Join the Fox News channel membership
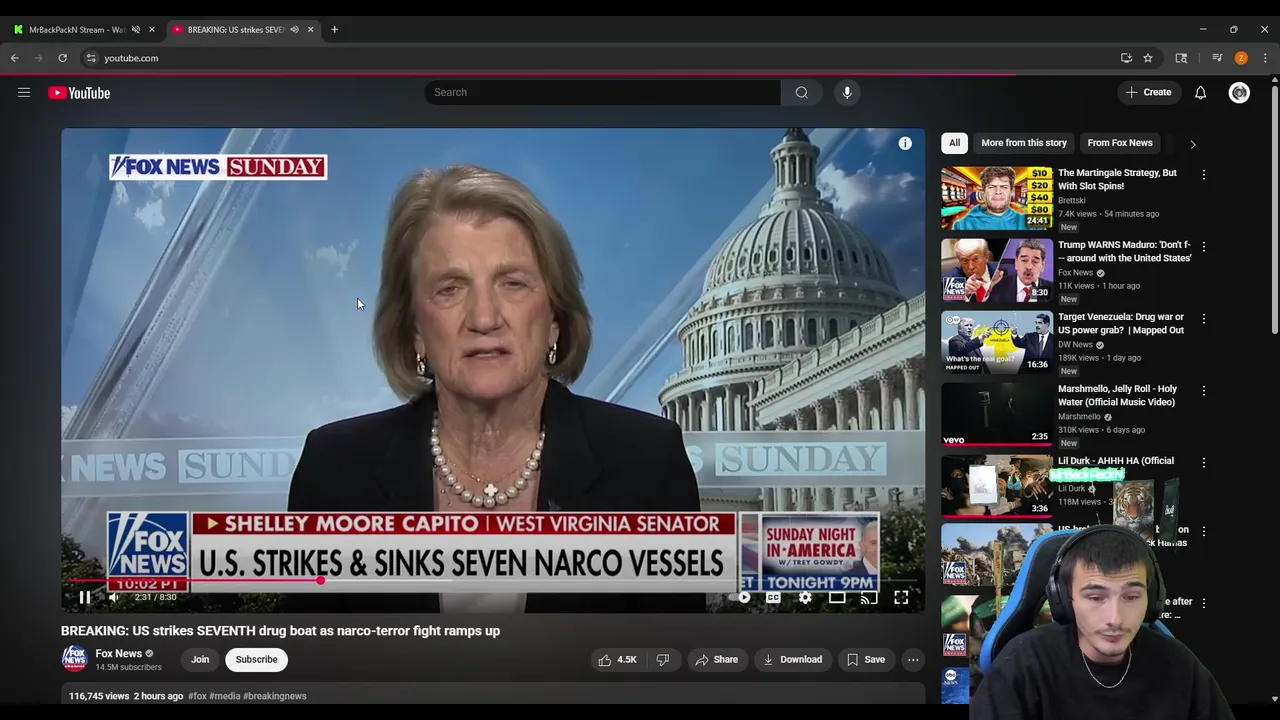Viewport: 1280px width, 720px height. click(x=200, y=660)
